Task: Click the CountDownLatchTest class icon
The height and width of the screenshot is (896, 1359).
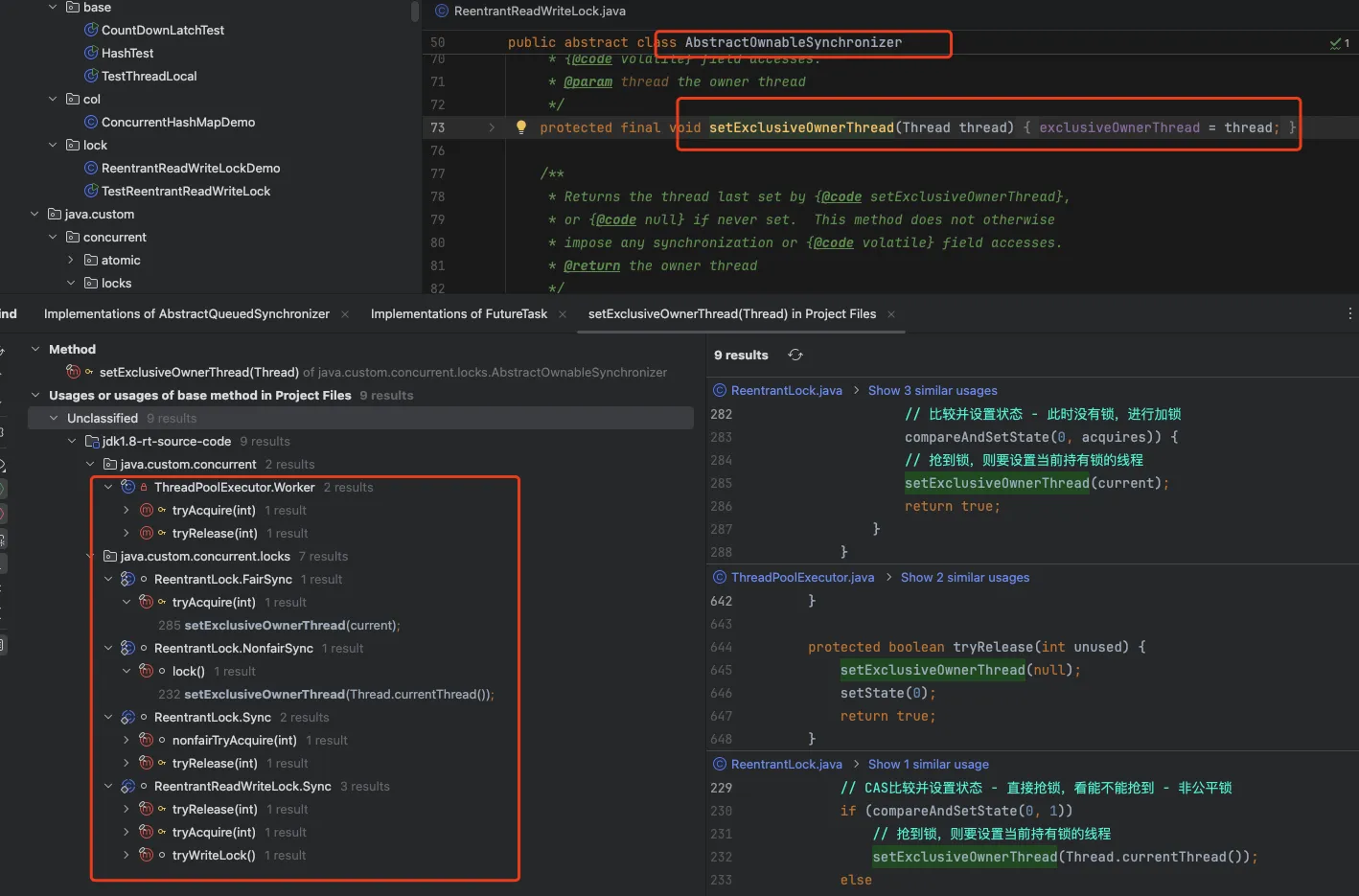Action: tap(91, 30)
